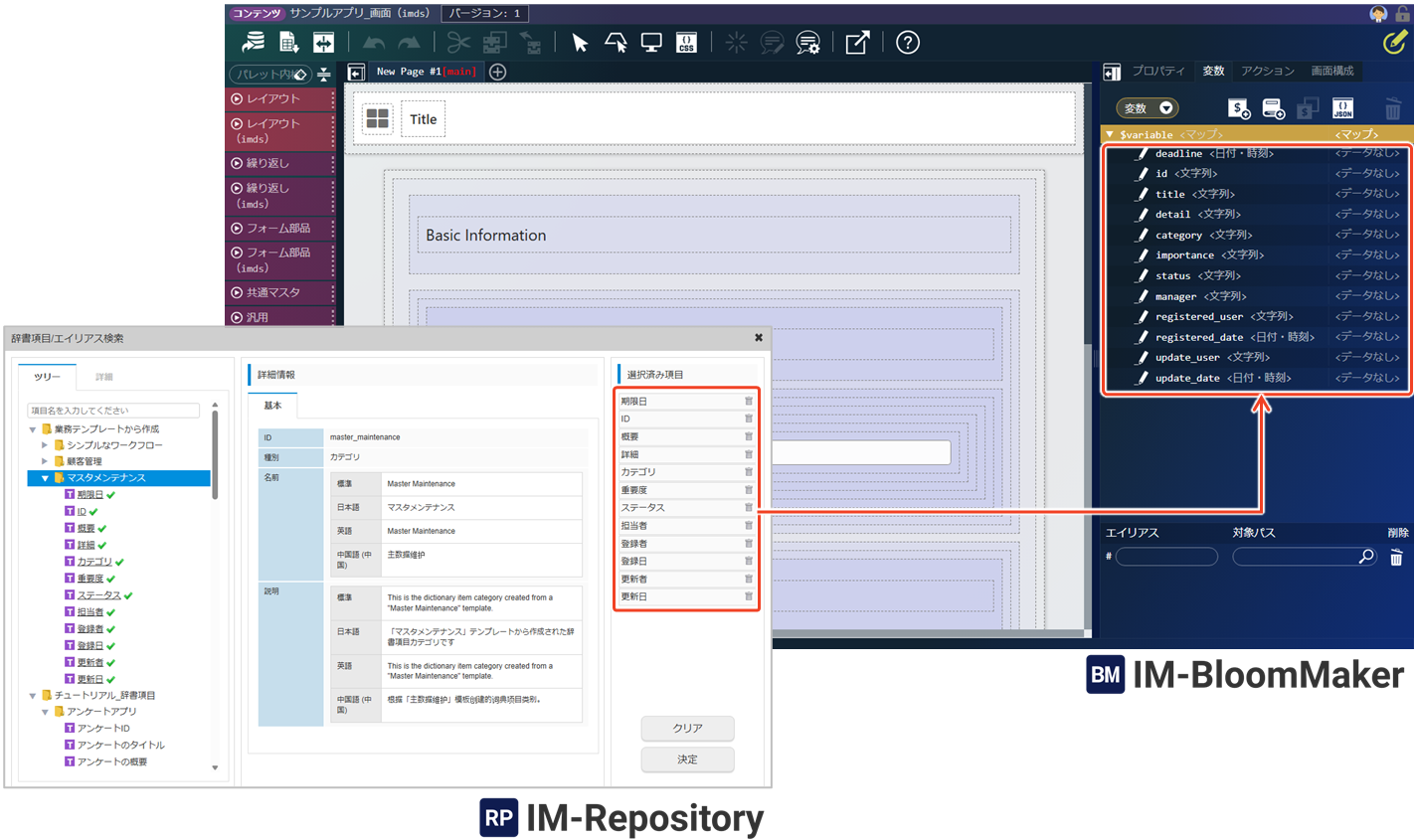Click the add variable dollar icon

point(1238,108)
